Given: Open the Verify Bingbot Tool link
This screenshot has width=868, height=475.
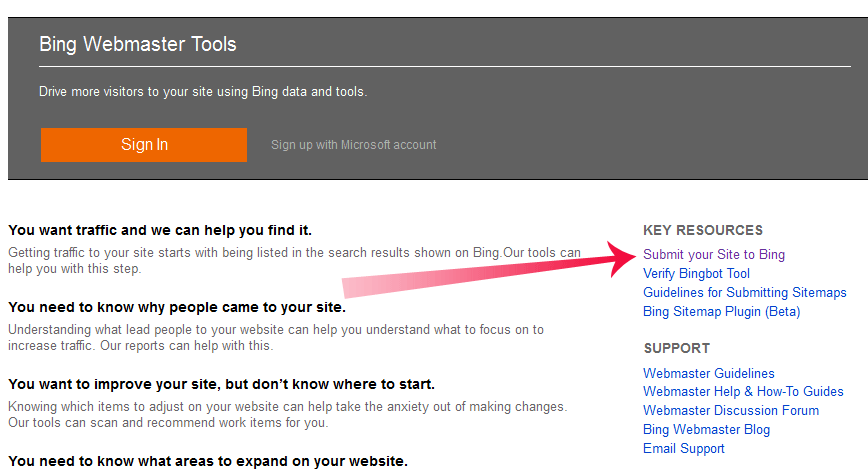Looking at the screenshot, I should point(696,273).
